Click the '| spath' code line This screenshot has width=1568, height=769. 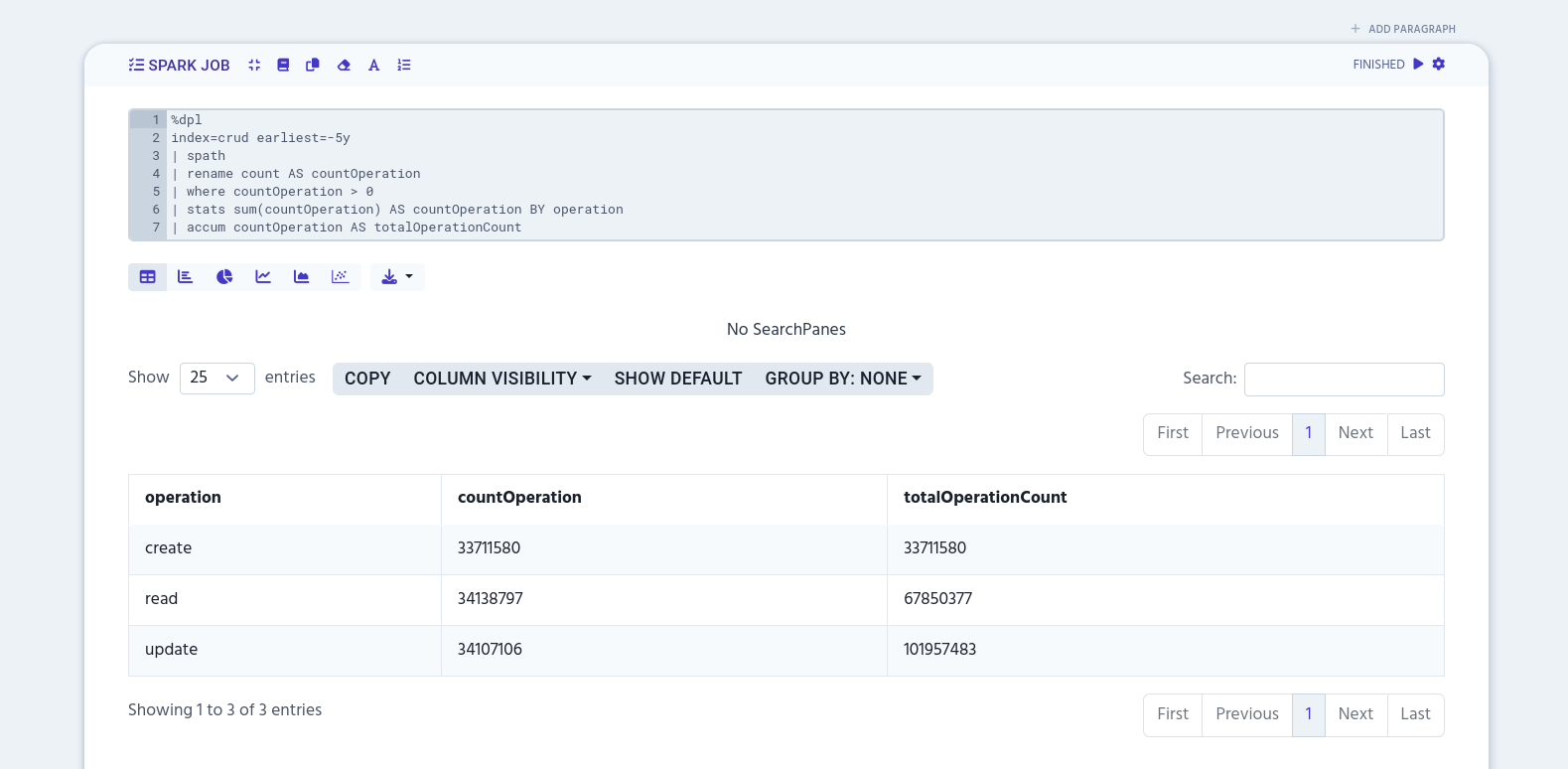[x=199, y=156]
